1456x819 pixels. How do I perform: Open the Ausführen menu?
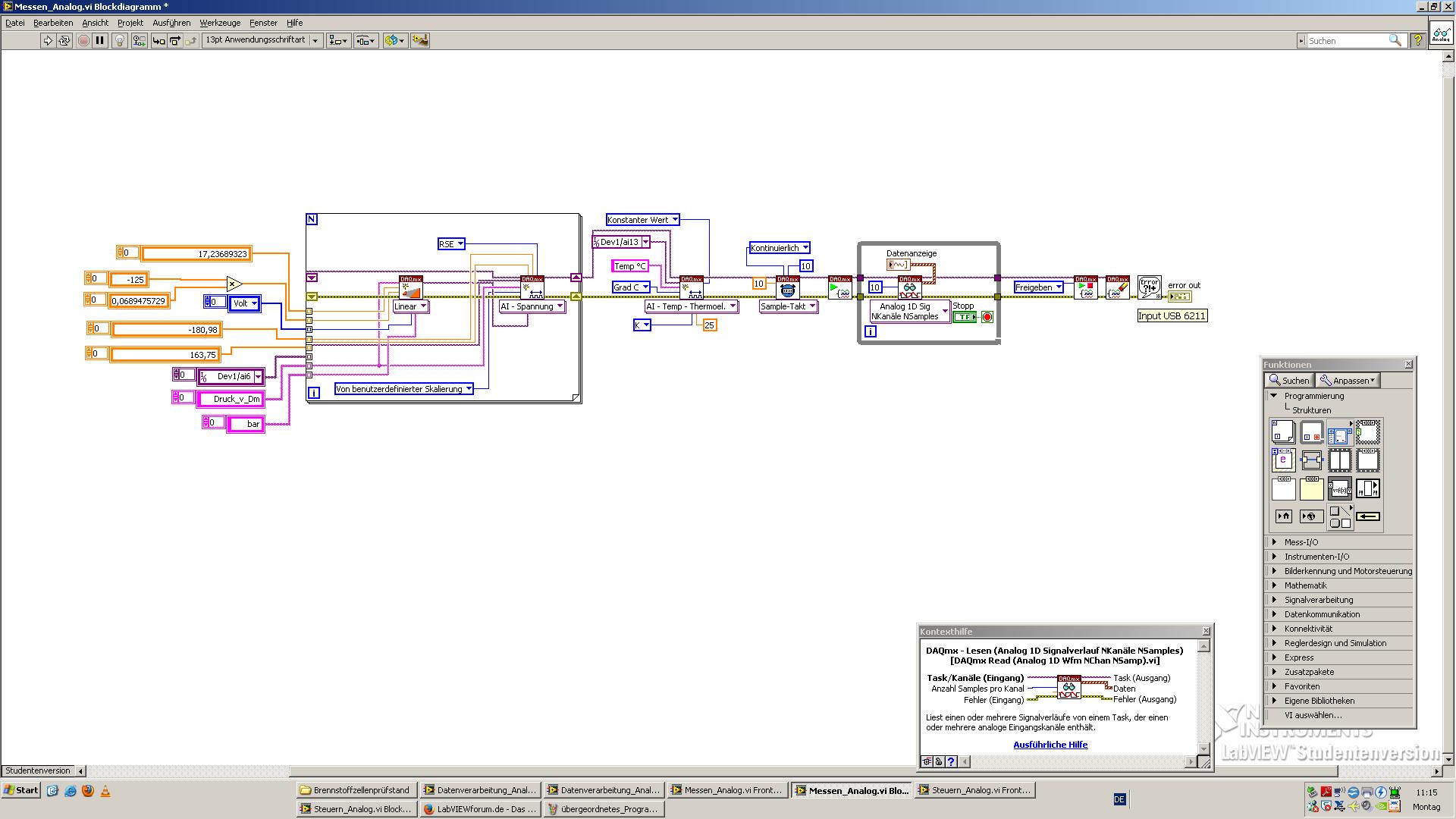tap(171, 23)
